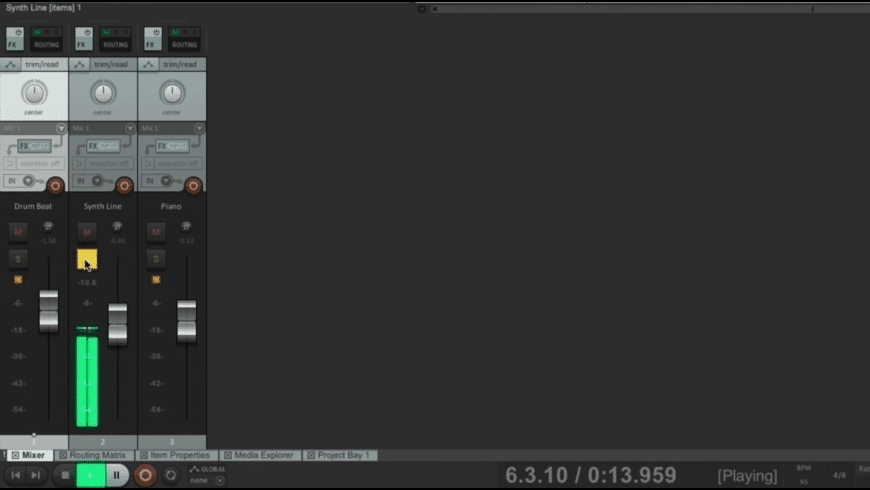Click 'monitor off' on the Drum Beat track
Viewport: 870px width, 490px height.
point(40,164)
